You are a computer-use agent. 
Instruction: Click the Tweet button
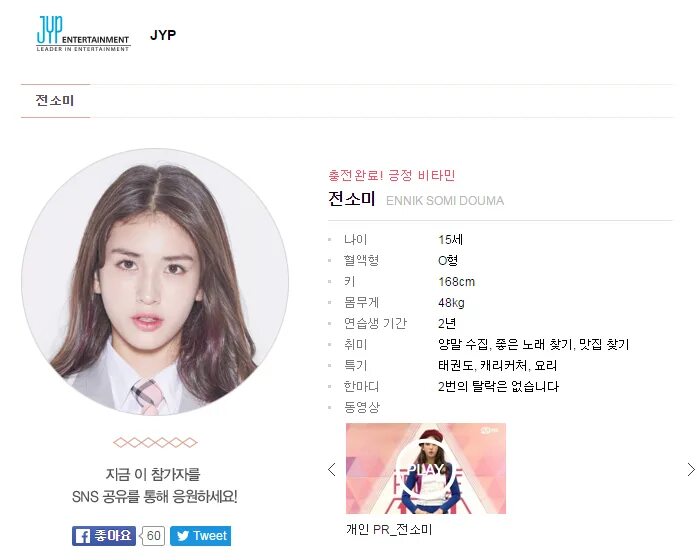coord(200,536)
